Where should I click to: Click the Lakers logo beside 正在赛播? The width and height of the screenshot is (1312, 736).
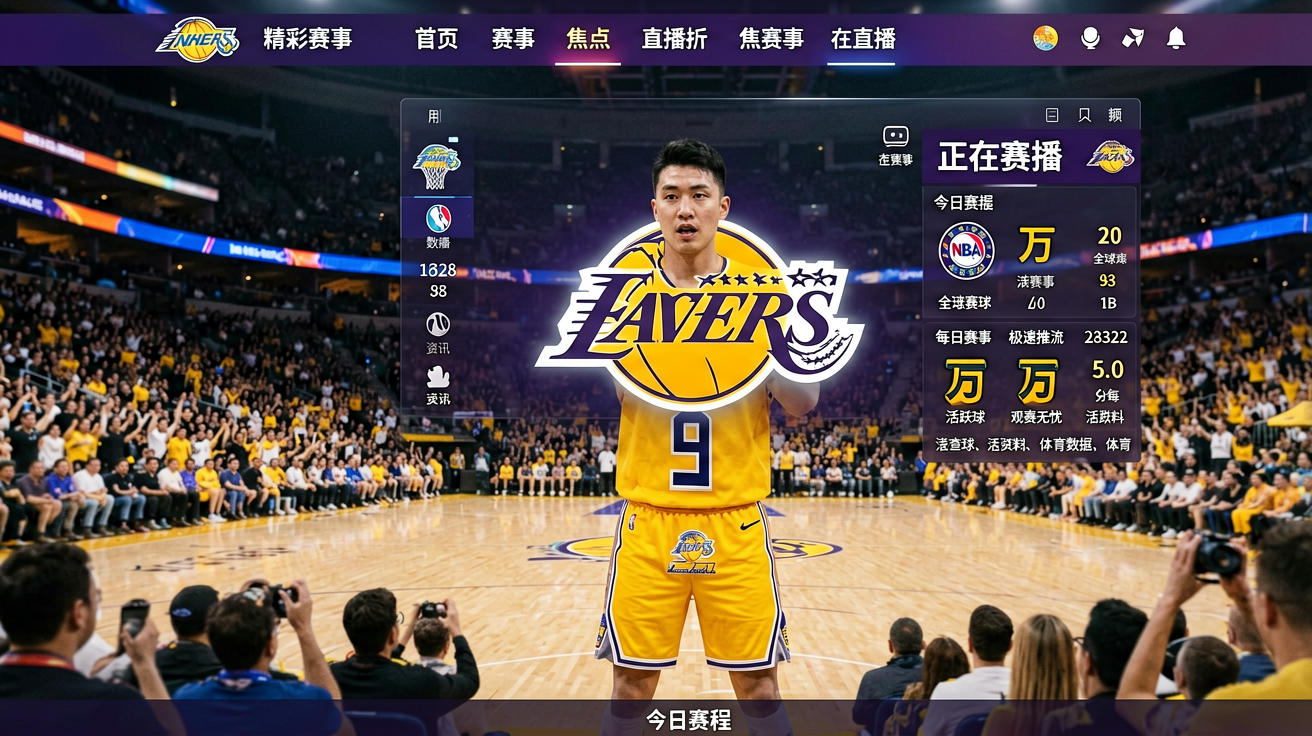coord(1110,156)
